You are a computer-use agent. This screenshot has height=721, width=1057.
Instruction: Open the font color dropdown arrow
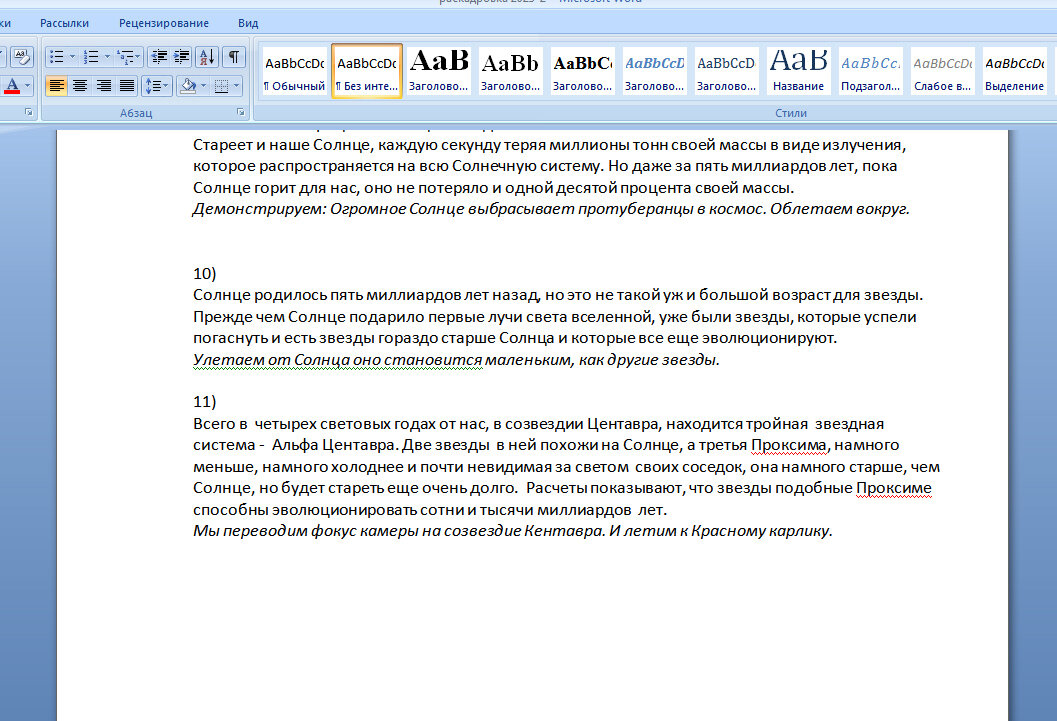[28, 86]
